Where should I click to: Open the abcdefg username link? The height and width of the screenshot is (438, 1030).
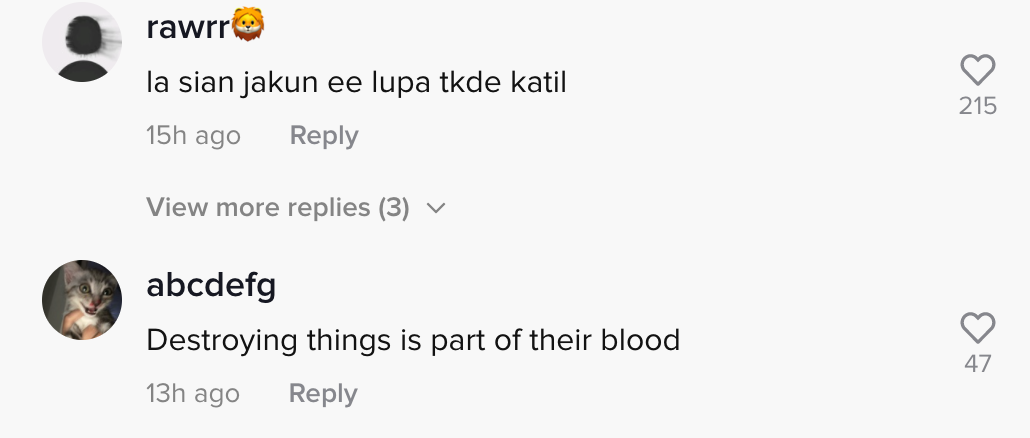tap(211, 286)
